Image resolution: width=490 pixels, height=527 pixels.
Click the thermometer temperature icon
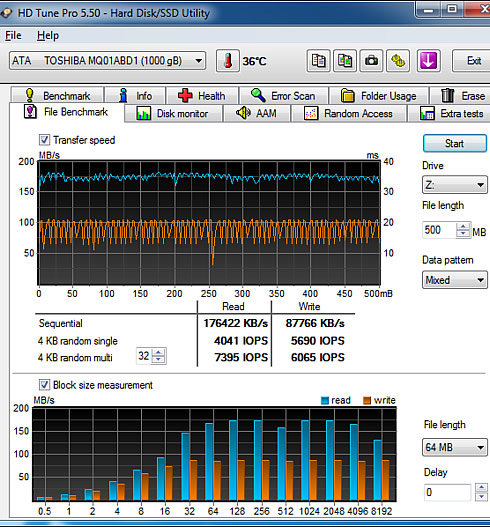coord(228,61)
